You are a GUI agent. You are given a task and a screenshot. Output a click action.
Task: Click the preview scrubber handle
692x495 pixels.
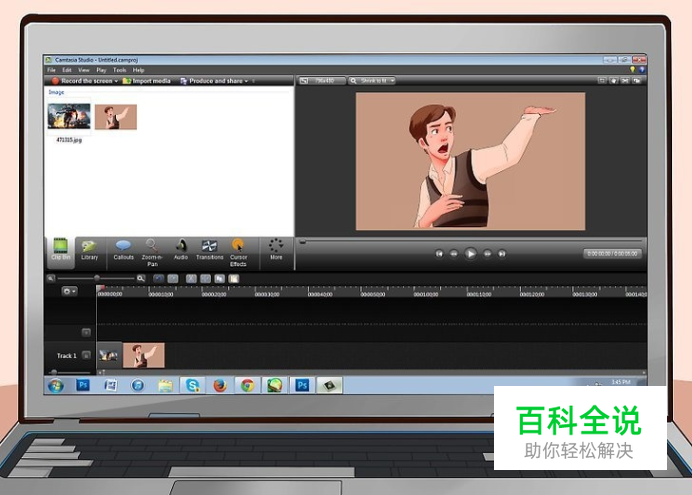[x=303, y=241]
